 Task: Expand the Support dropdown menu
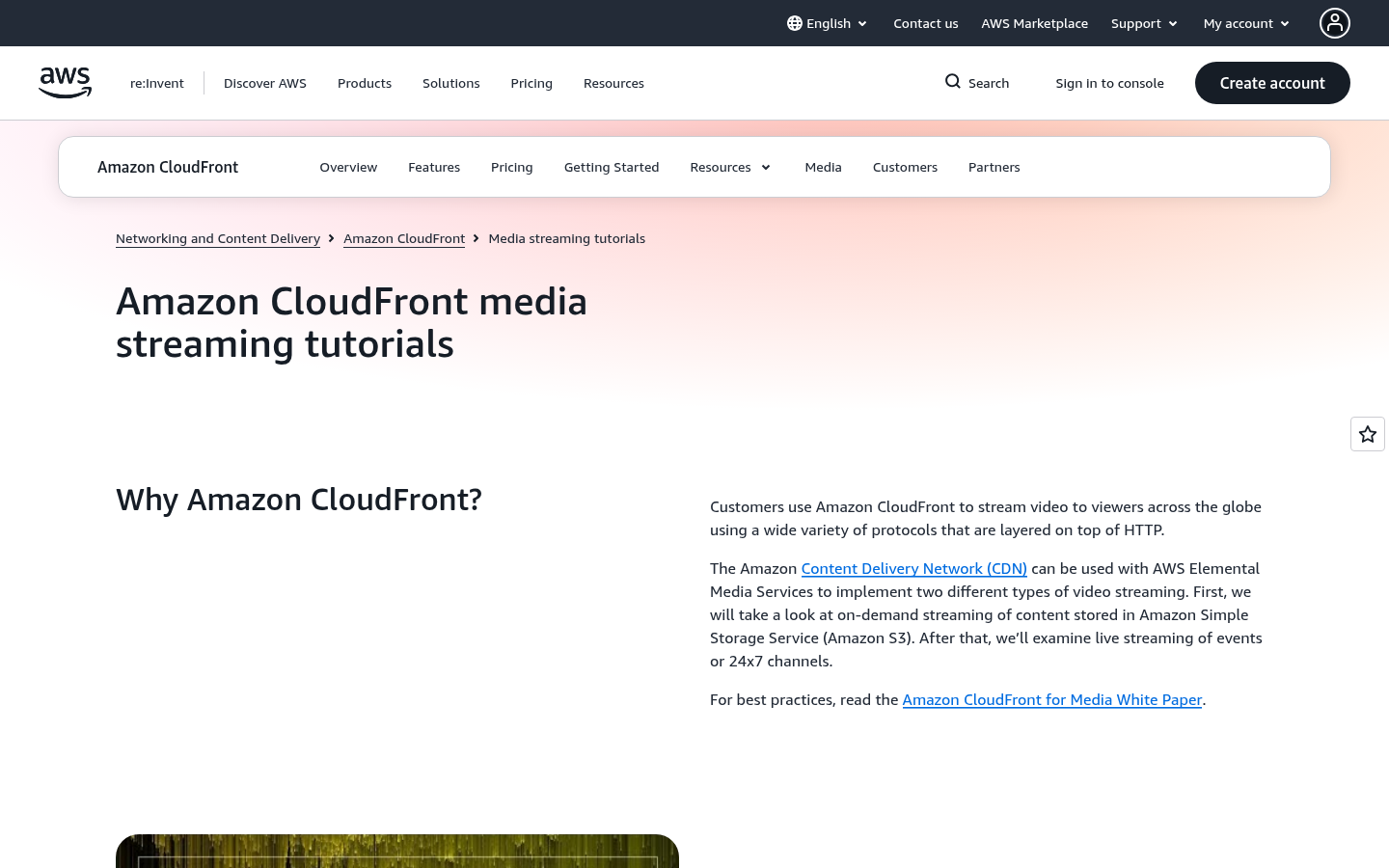pyautogui.click(x=1144, y=23)
